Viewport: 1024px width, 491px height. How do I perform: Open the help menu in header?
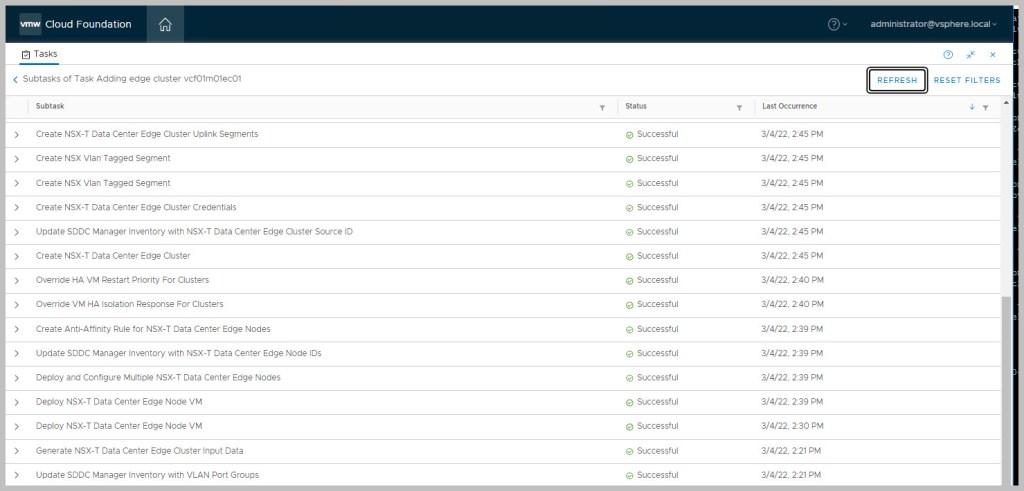(837, 24)
